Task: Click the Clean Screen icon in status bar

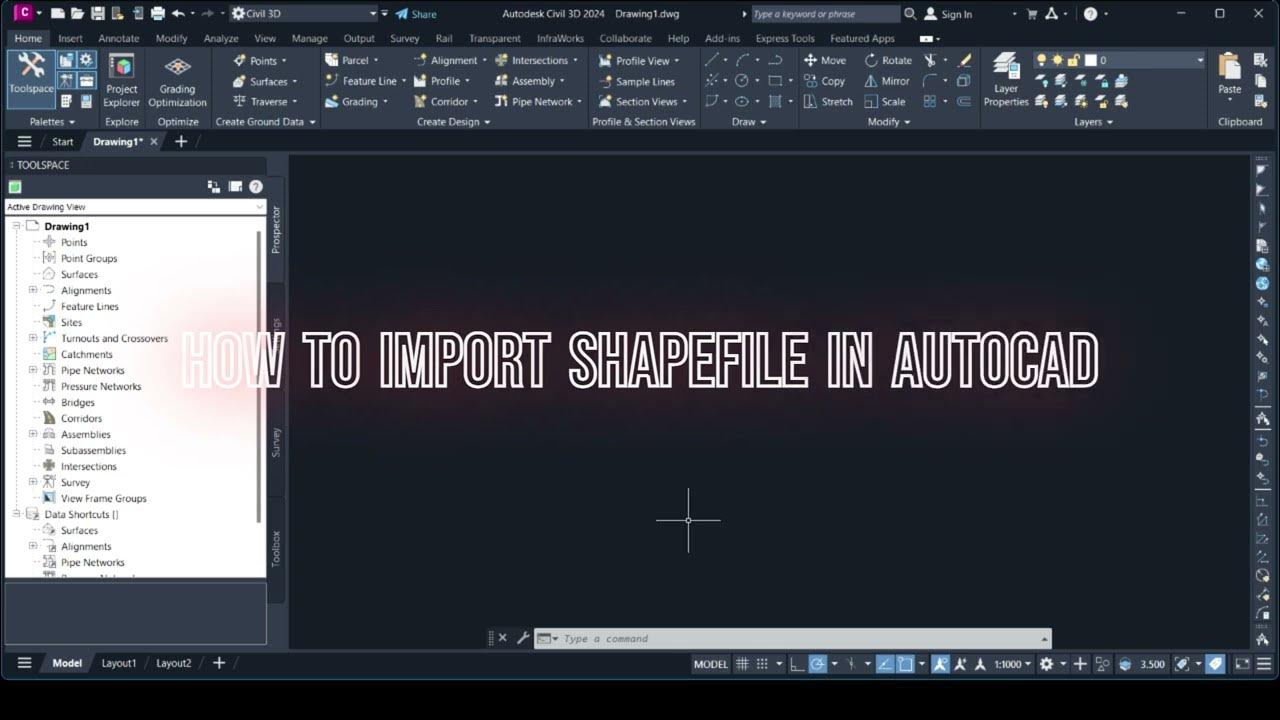Action: pyautogui.click(x=1242, y=663)
